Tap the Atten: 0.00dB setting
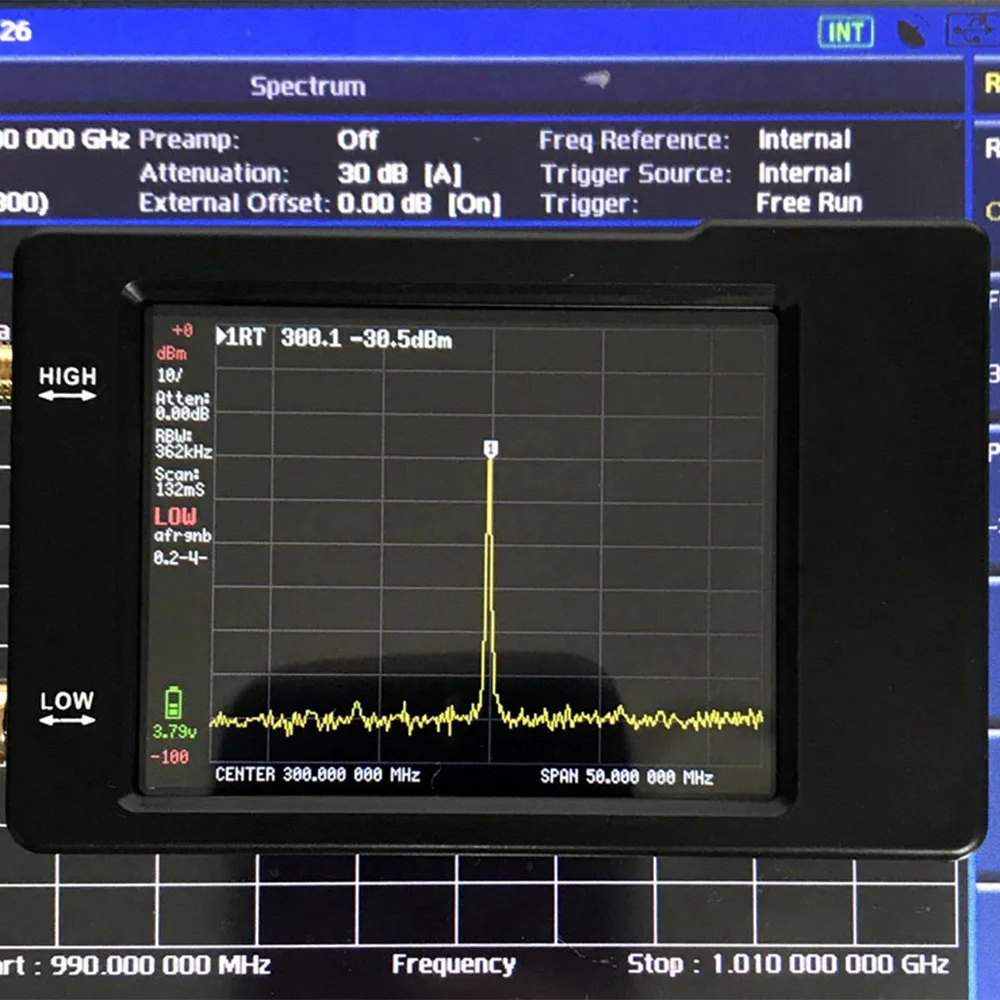Screen dimensions: 1000x1000 (182, 406)
